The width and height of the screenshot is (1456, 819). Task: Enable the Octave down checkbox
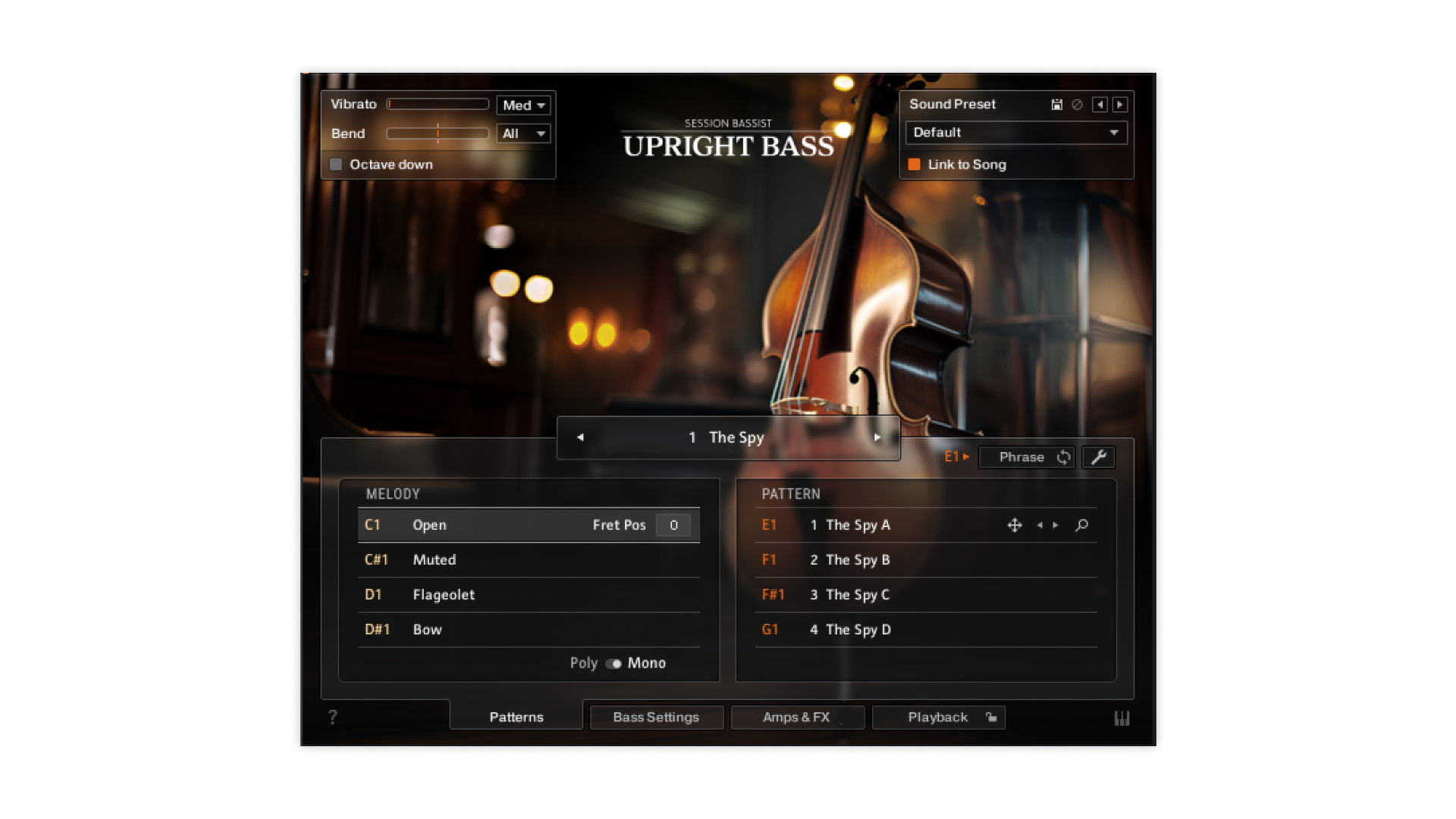pos(336,165)
